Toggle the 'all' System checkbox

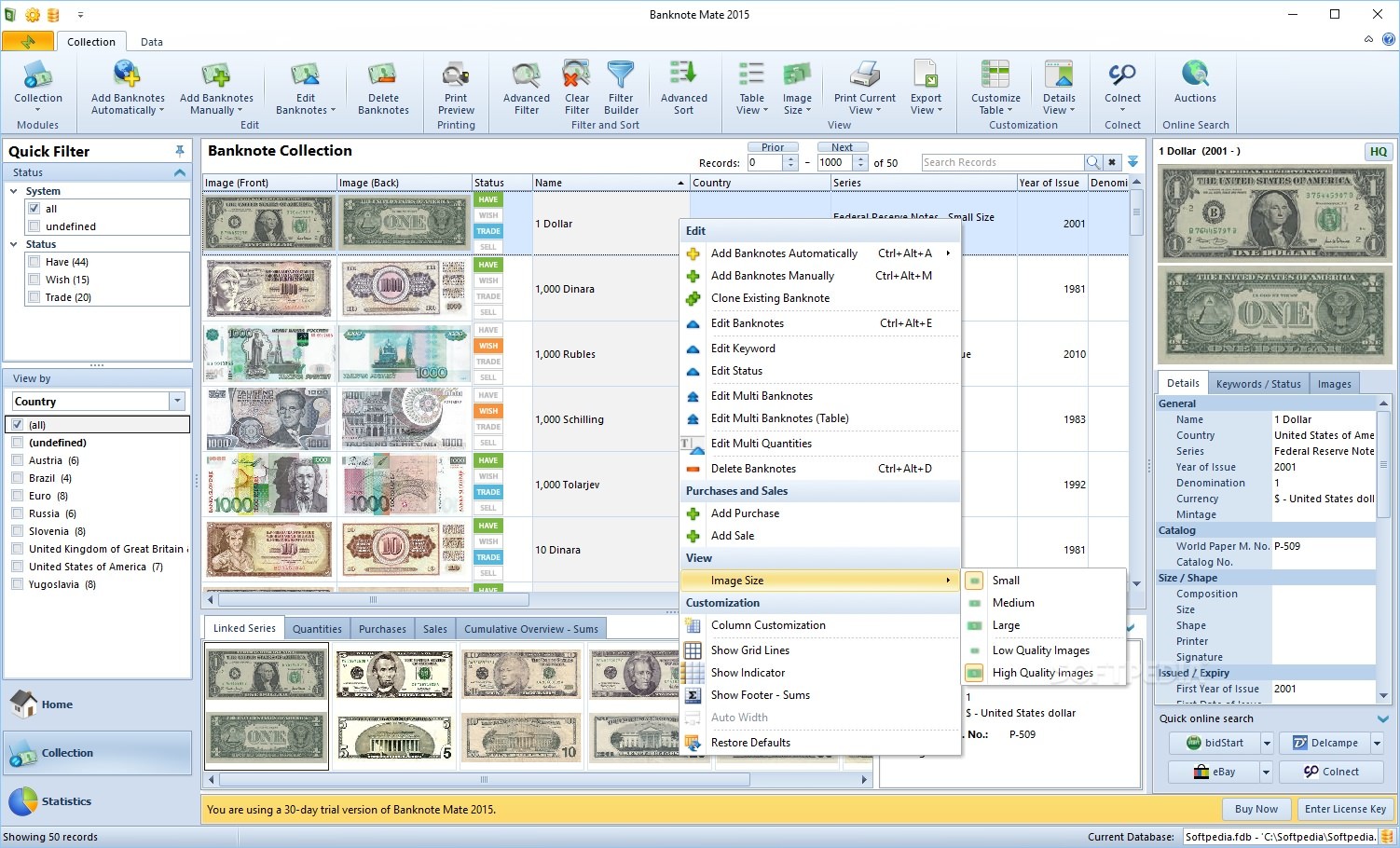34,209
